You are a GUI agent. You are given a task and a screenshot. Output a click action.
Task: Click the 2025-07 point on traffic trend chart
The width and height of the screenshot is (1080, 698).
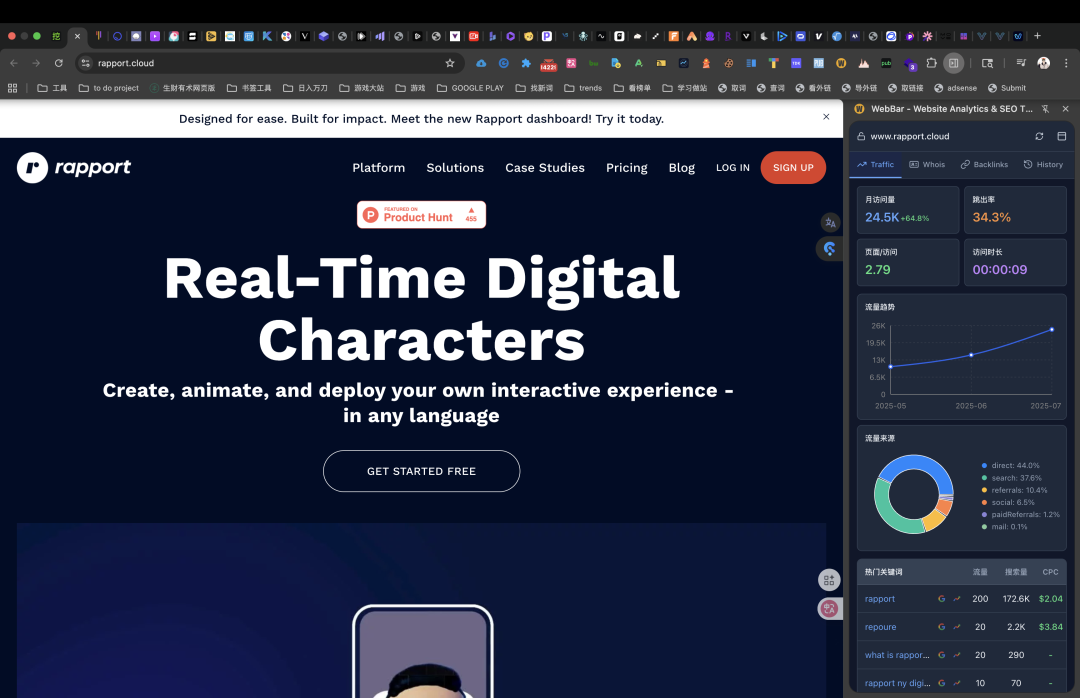tap(1052, 330)
